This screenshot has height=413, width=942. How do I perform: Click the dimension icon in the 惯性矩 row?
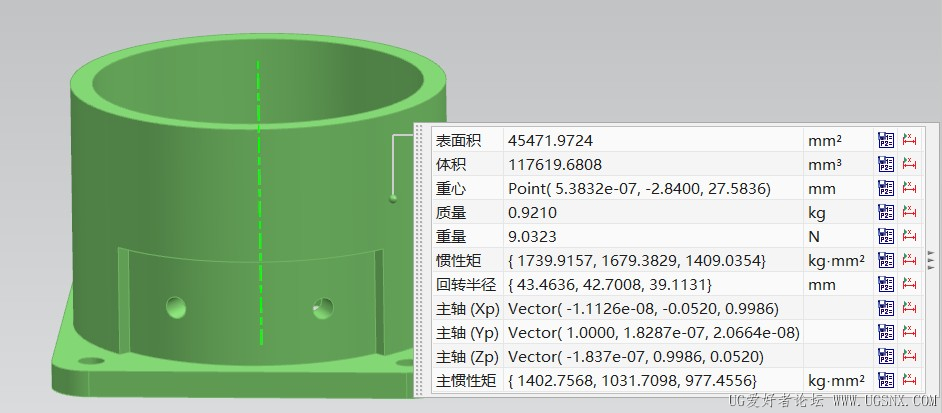(910, 260)
